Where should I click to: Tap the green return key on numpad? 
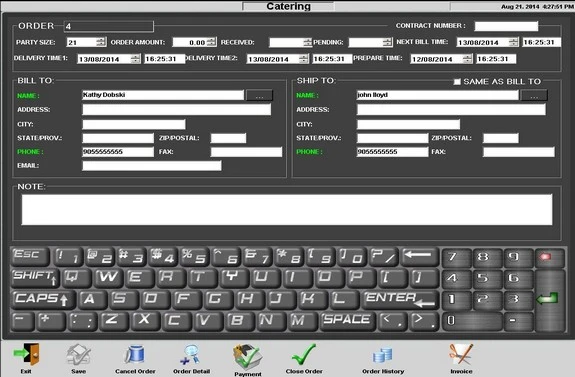[x=549, y=300]
